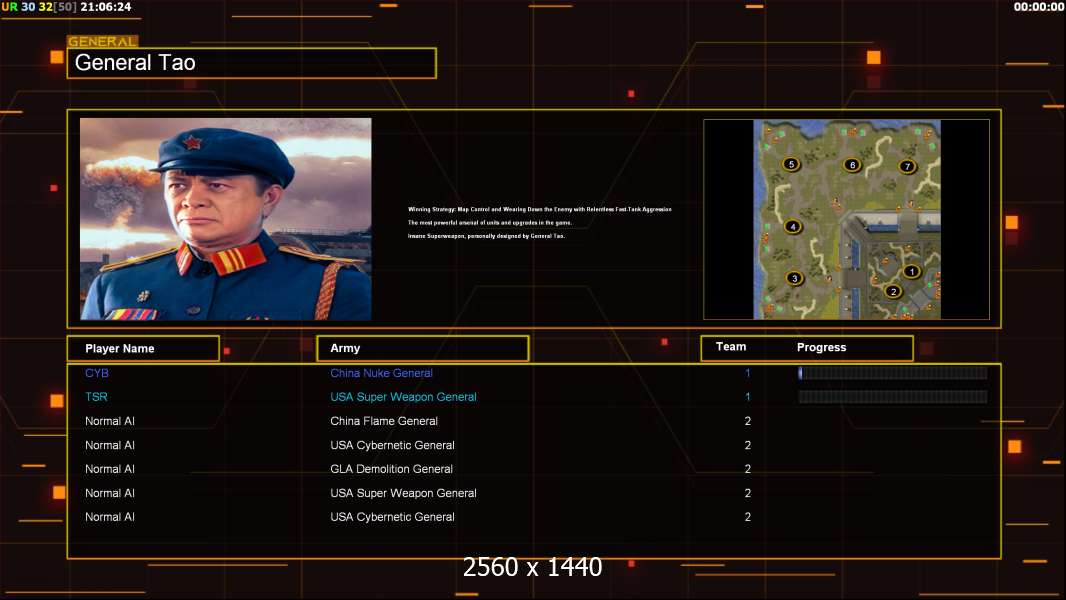Click Normal AI's USA Super Weapon General army

[403, 493]
